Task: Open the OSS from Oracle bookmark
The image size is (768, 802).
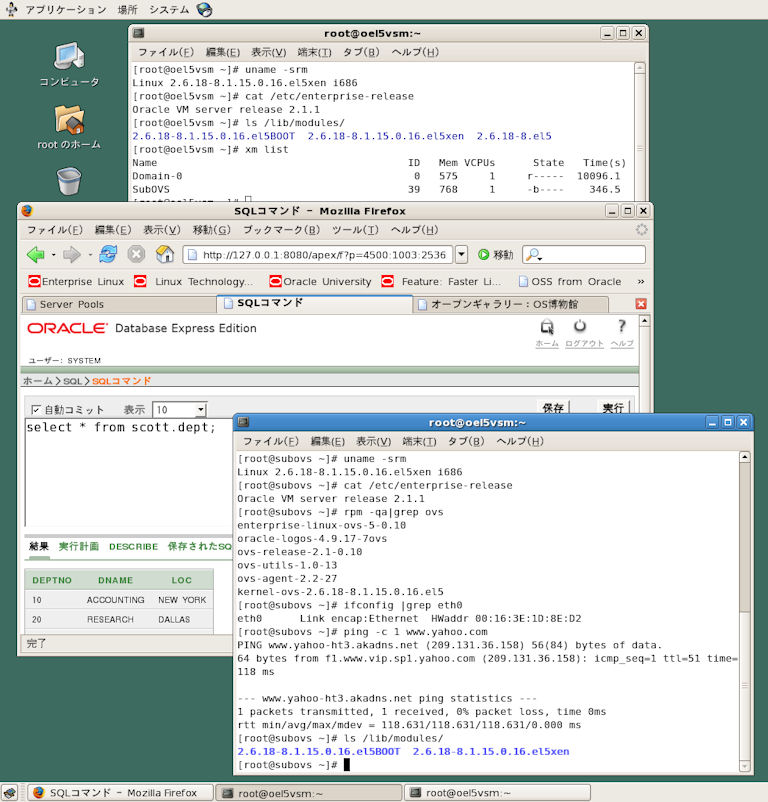Action: 570,281
